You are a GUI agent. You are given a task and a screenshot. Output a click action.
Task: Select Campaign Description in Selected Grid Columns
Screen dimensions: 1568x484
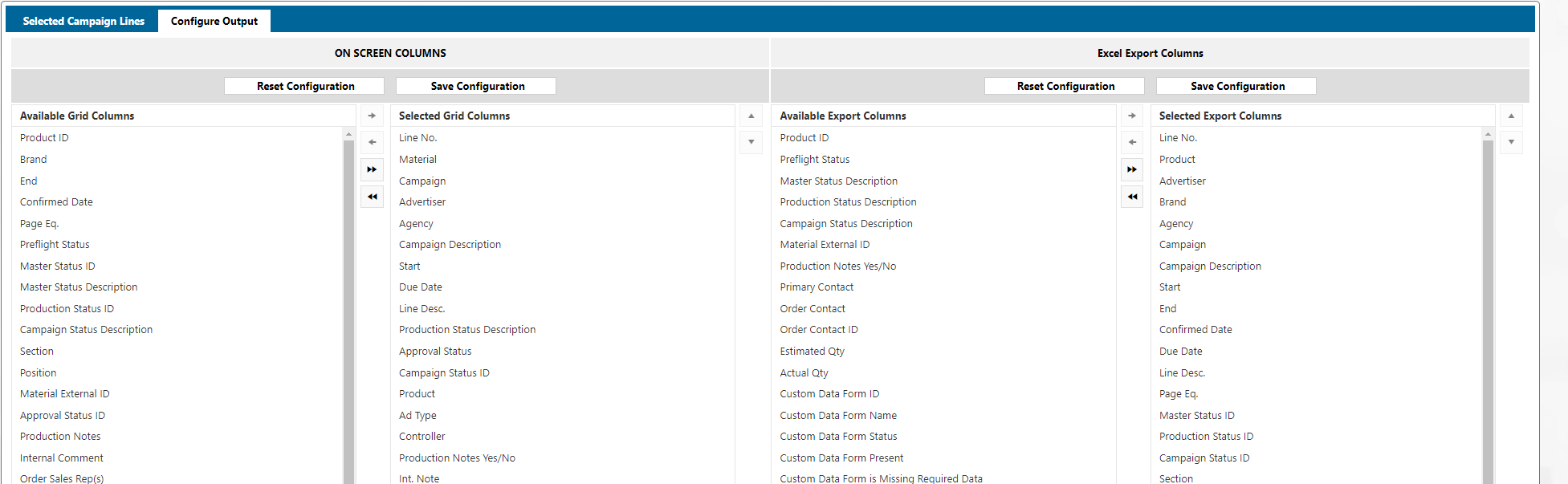(450, 245)
